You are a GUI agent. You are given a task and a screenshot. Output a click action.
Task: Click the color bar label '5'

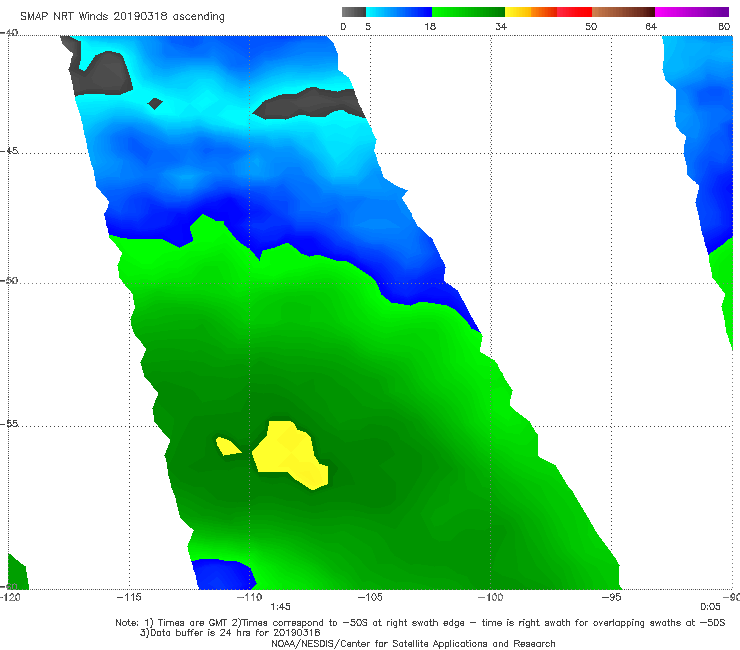pyautogui.click(x=368, y=26)
